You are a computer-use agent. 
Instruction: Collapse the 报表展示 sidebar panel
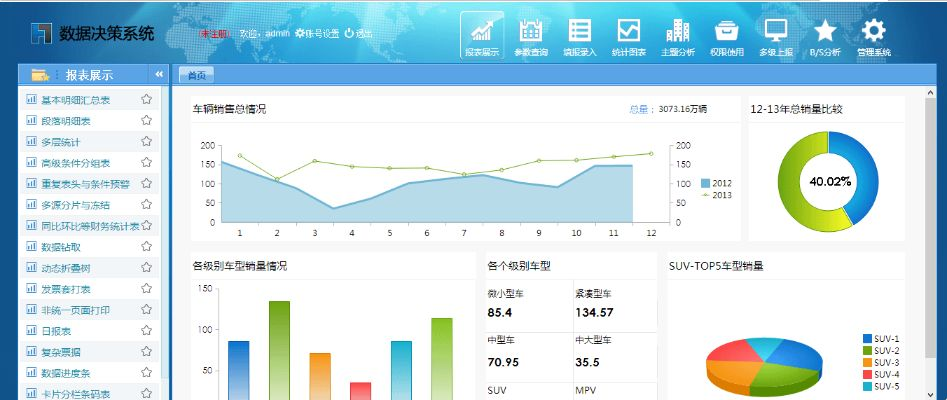pyautogui.click(x=158, y=75)
